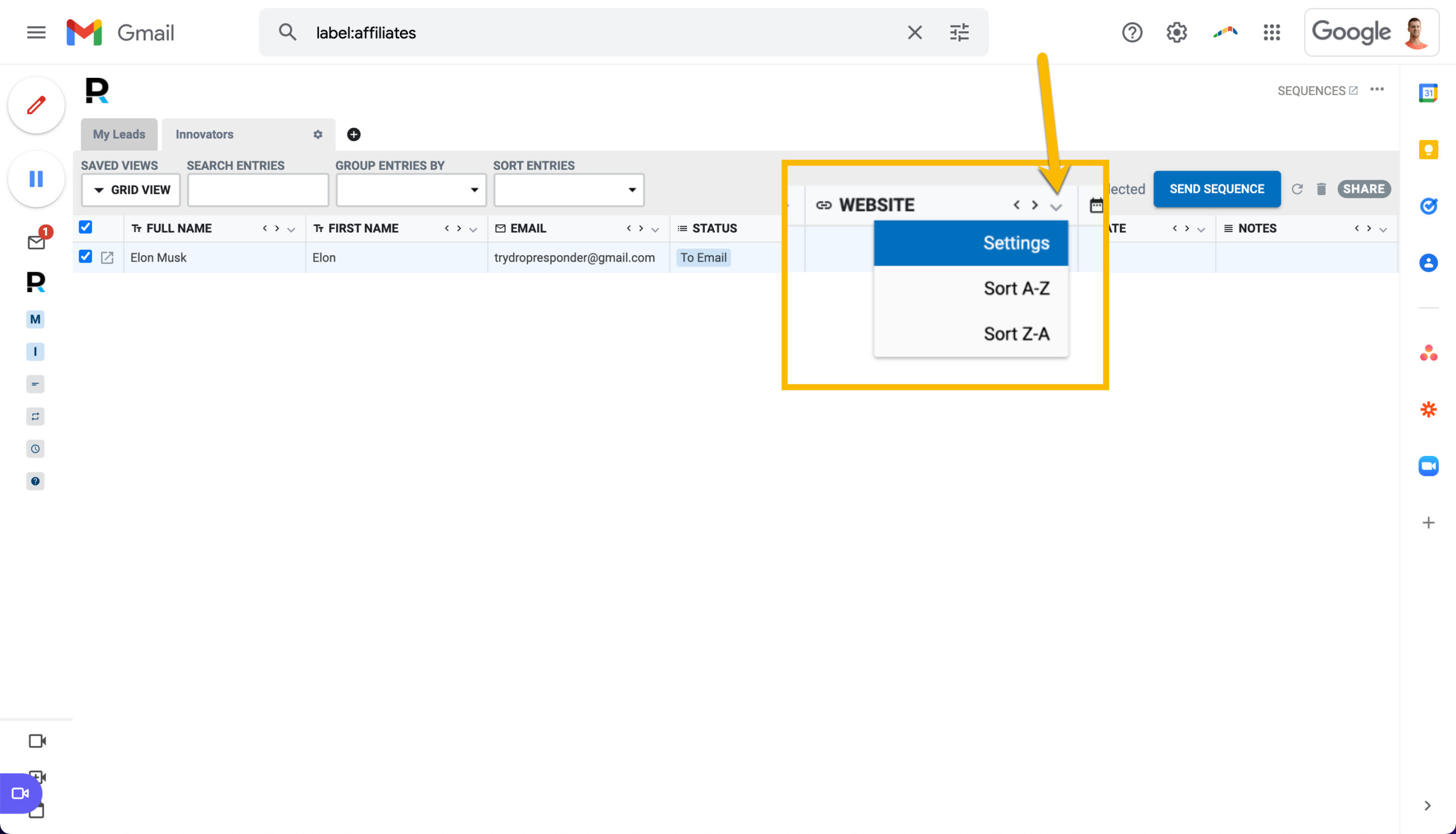
Task: Open Google Calendar side panel
Action: [x=1428, y=93]
